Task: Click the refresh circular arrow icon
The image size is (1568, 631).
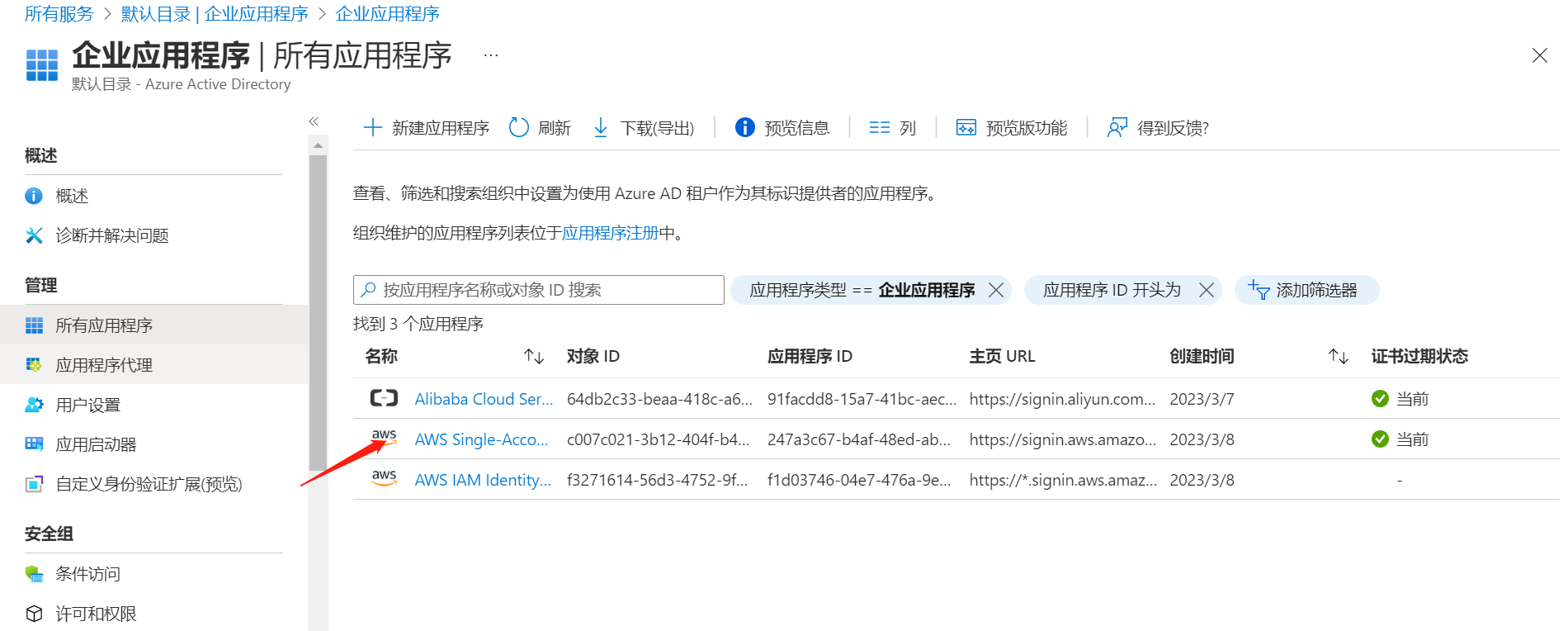Action: click(x=519, y=127)
